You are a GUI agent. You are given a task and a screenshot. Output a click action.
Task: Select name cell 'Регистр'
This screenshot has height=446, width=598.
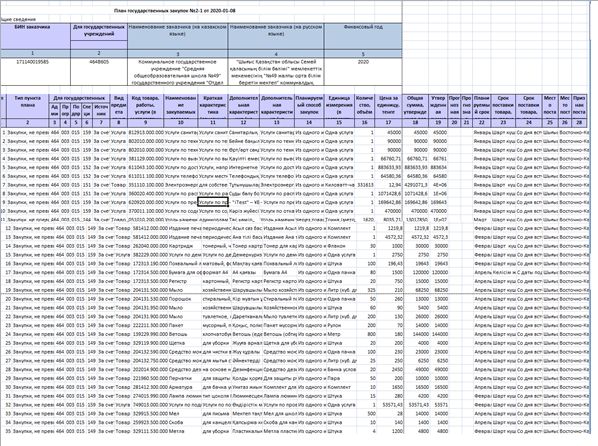tap(185, 281)
